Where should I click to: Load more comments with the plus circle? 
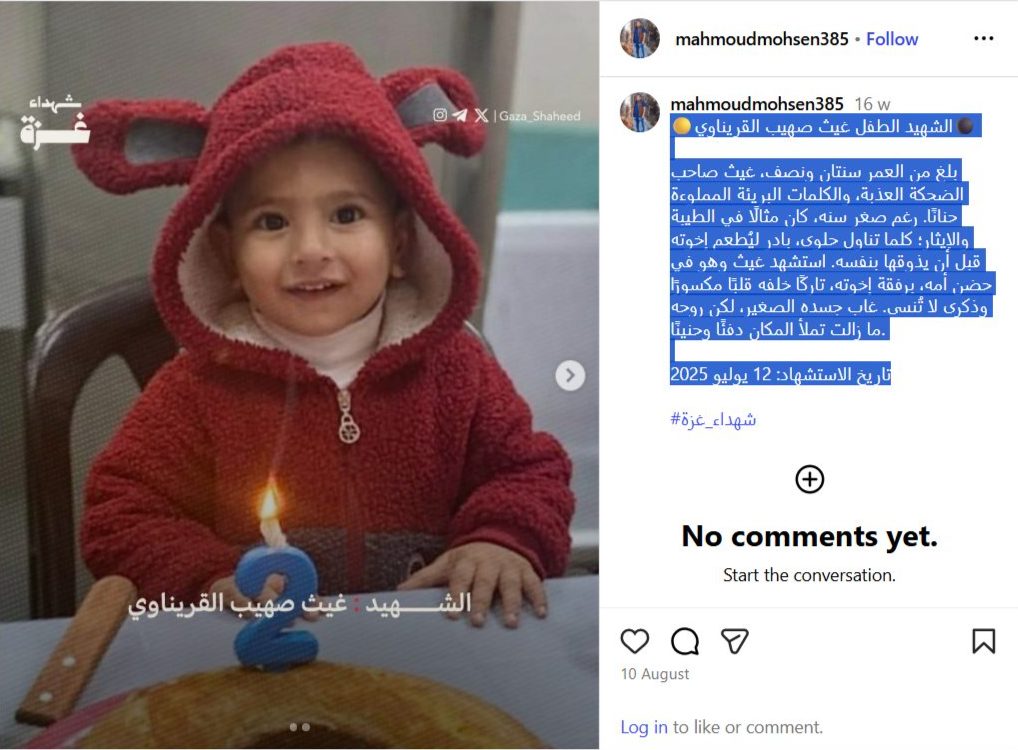click(809, 479)
